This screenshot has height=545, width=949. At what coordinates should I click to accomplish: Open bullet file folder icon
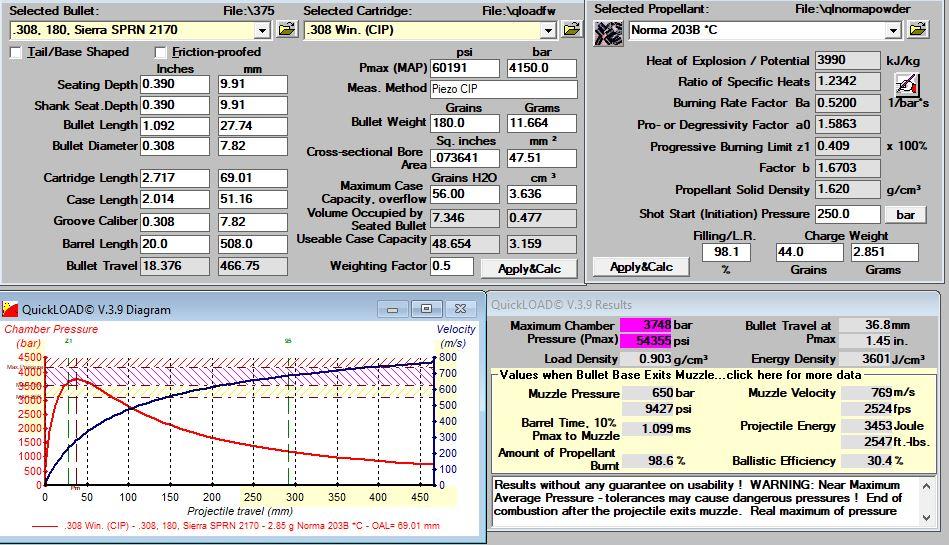point(287,29)
